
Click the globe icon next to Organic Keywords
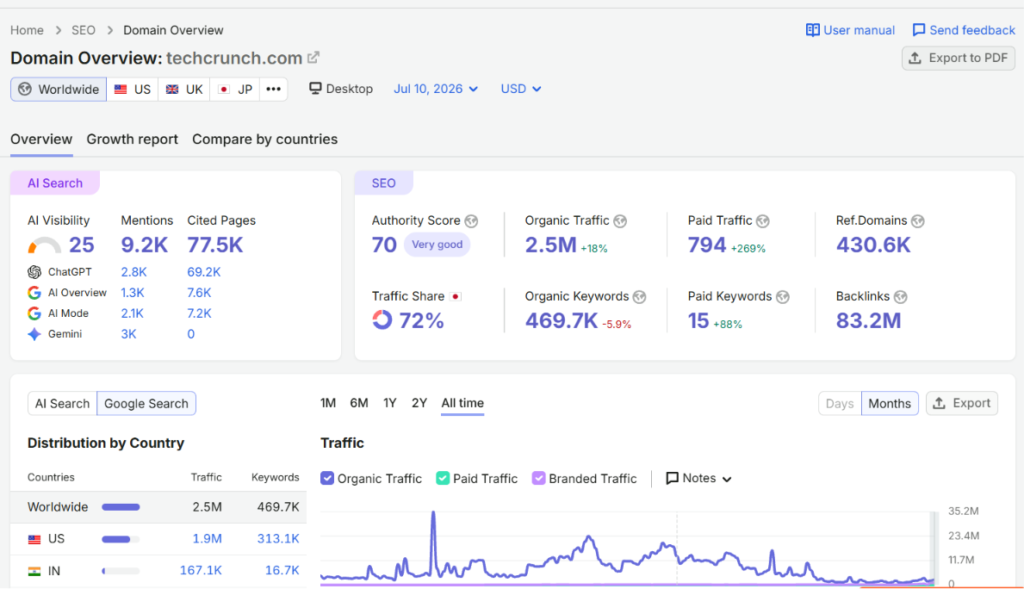pyautogui.click(x=639, y=297)
